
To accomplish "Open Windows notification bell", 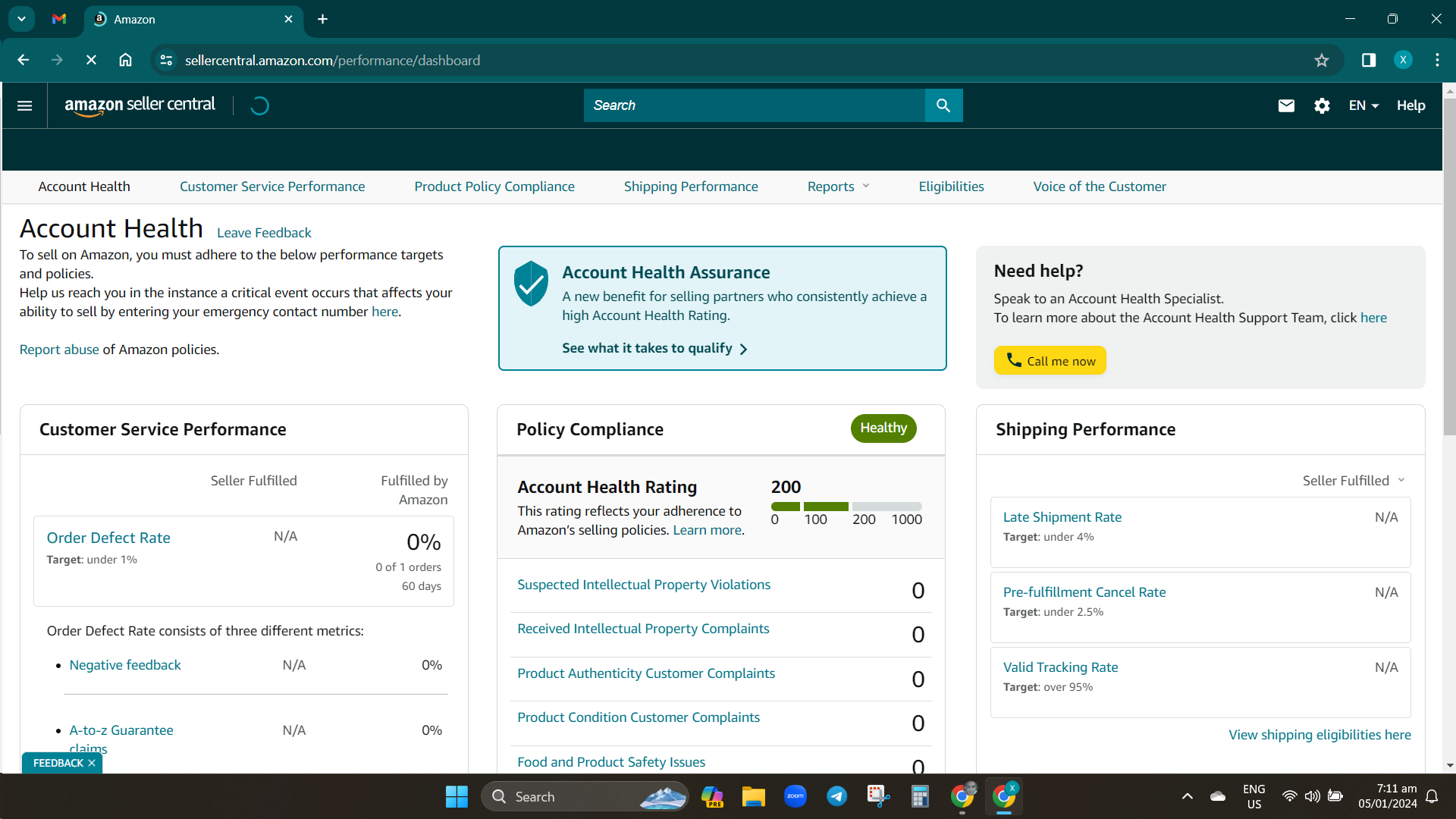I will coord(1432,796).
